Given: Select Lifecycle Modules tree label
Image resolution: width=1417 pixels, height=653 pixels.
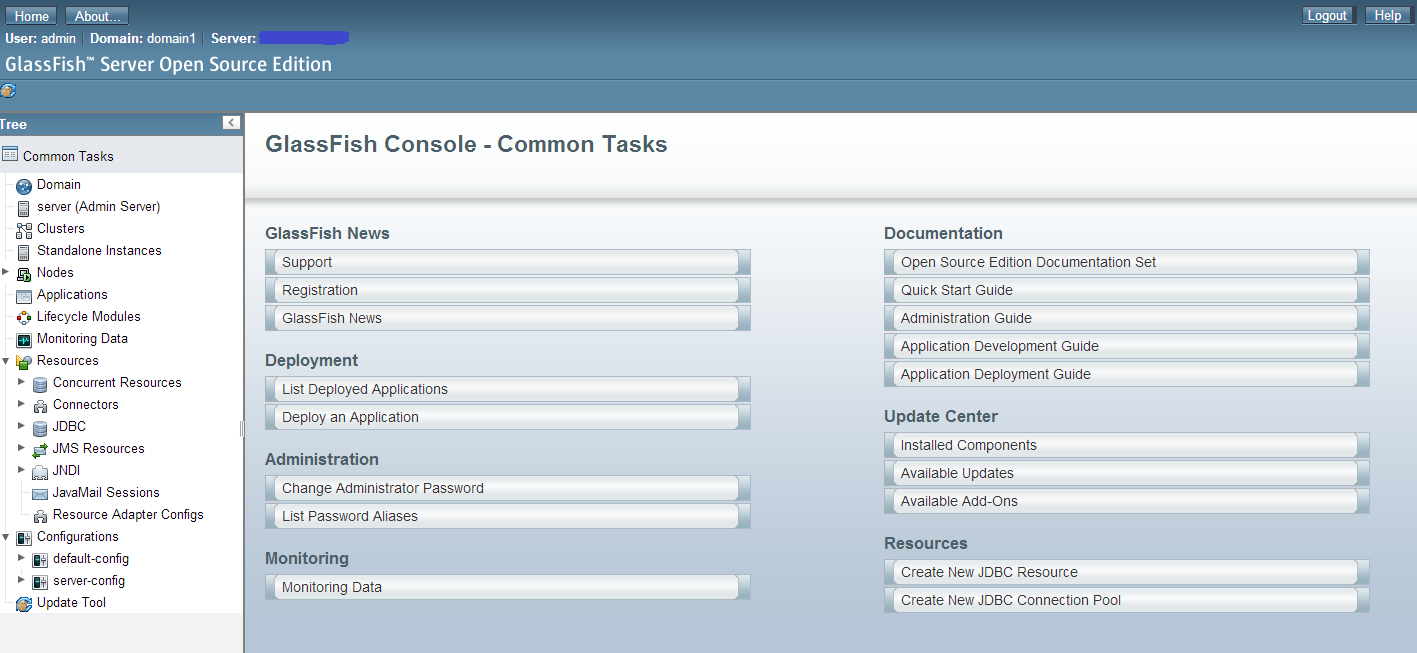Looking at the screenshot, I should tap(89, 317).
